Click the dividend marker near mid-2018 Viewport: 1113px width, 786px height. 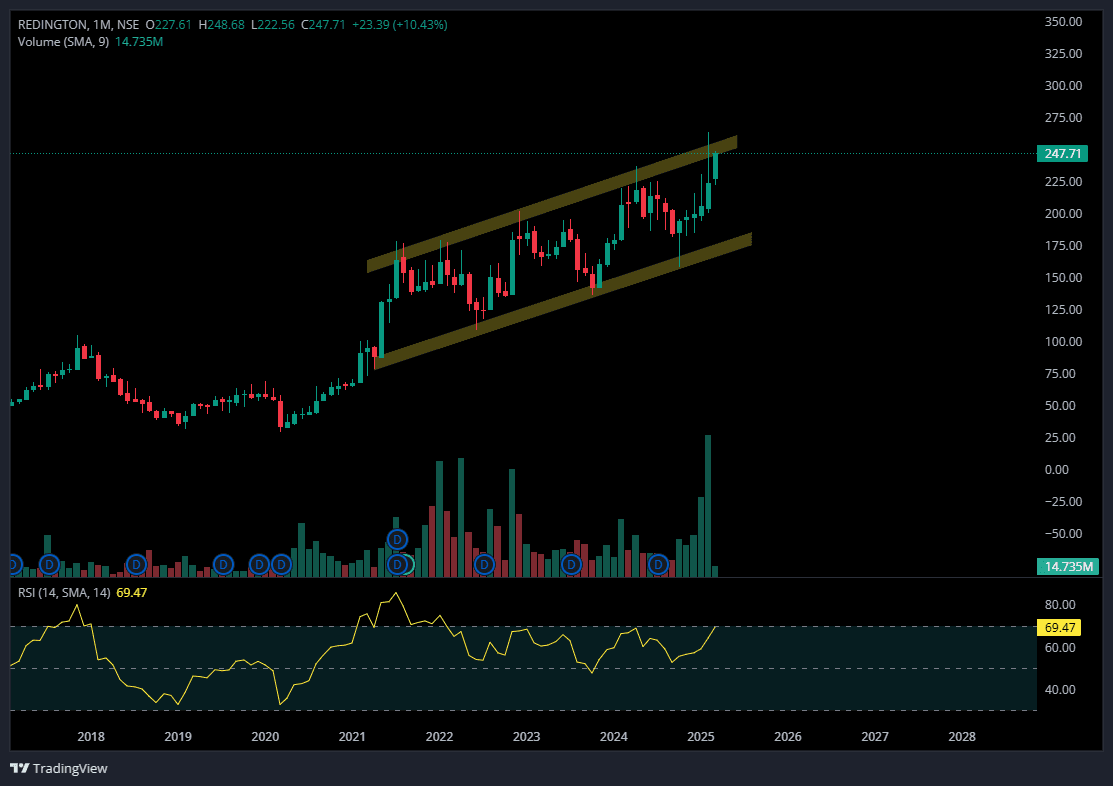[136, 565]
